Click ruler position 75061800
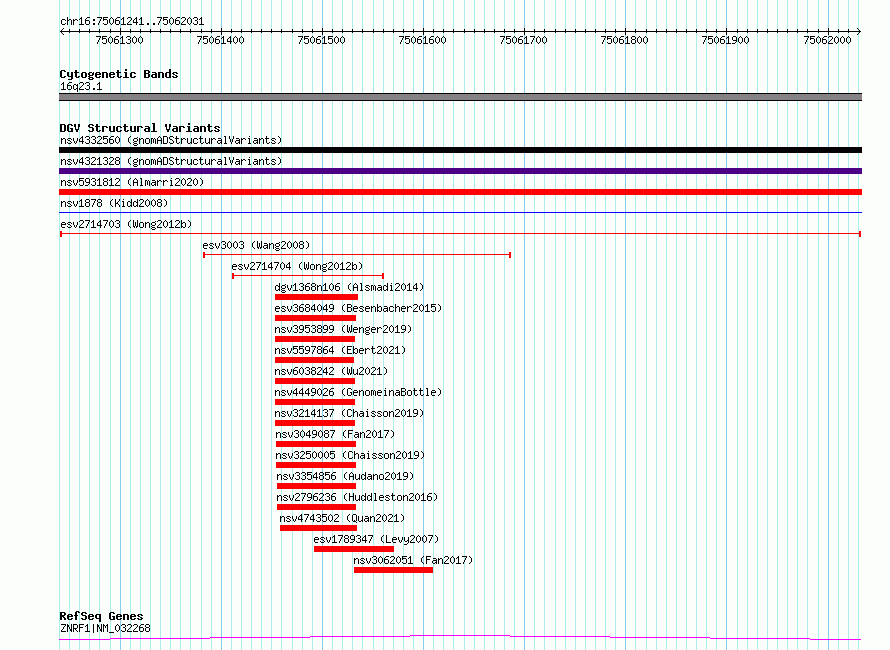The height and width of the screenshot is (650, 890). click(625, 40)
